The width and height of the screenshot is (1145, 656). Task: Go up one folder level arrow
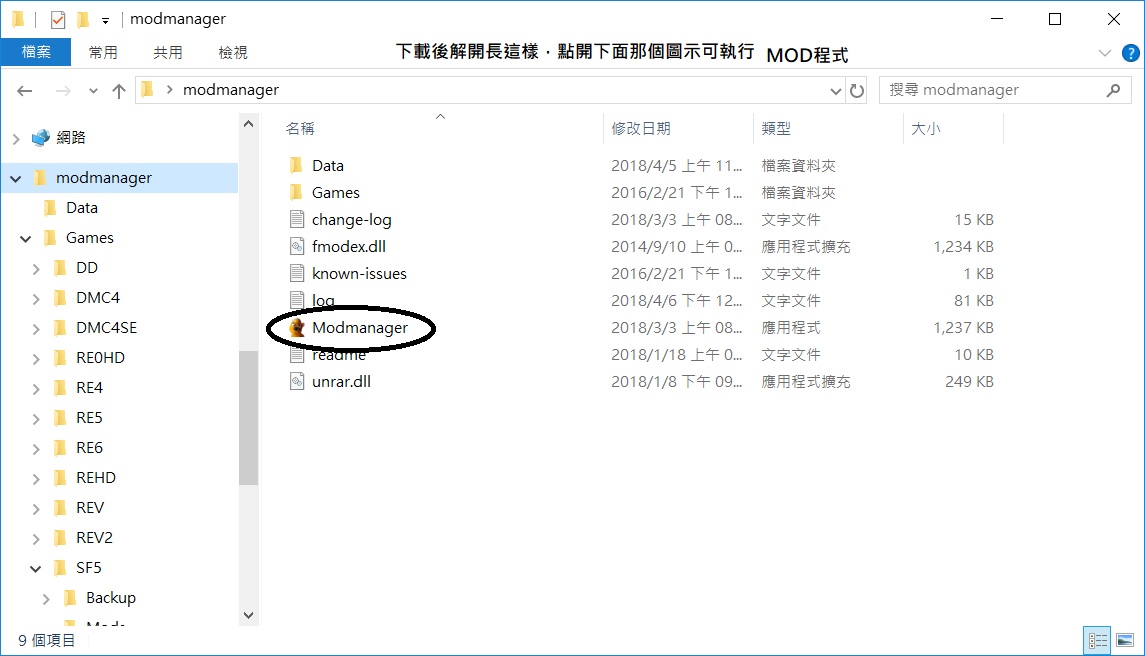pos(119,91)
